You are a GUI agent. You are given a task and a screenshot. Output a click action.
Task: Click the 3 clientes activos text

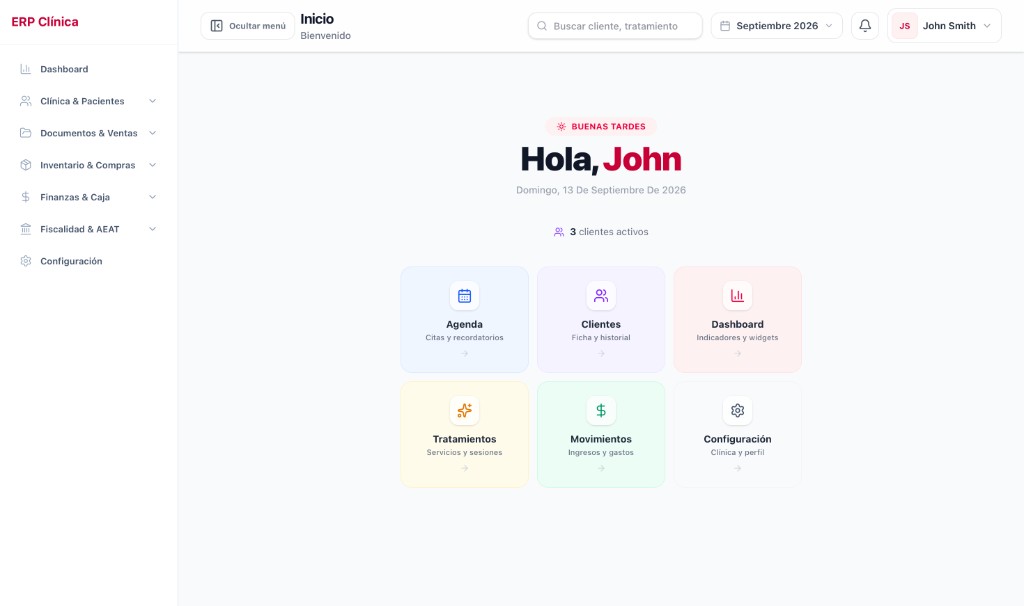[609, 232]
